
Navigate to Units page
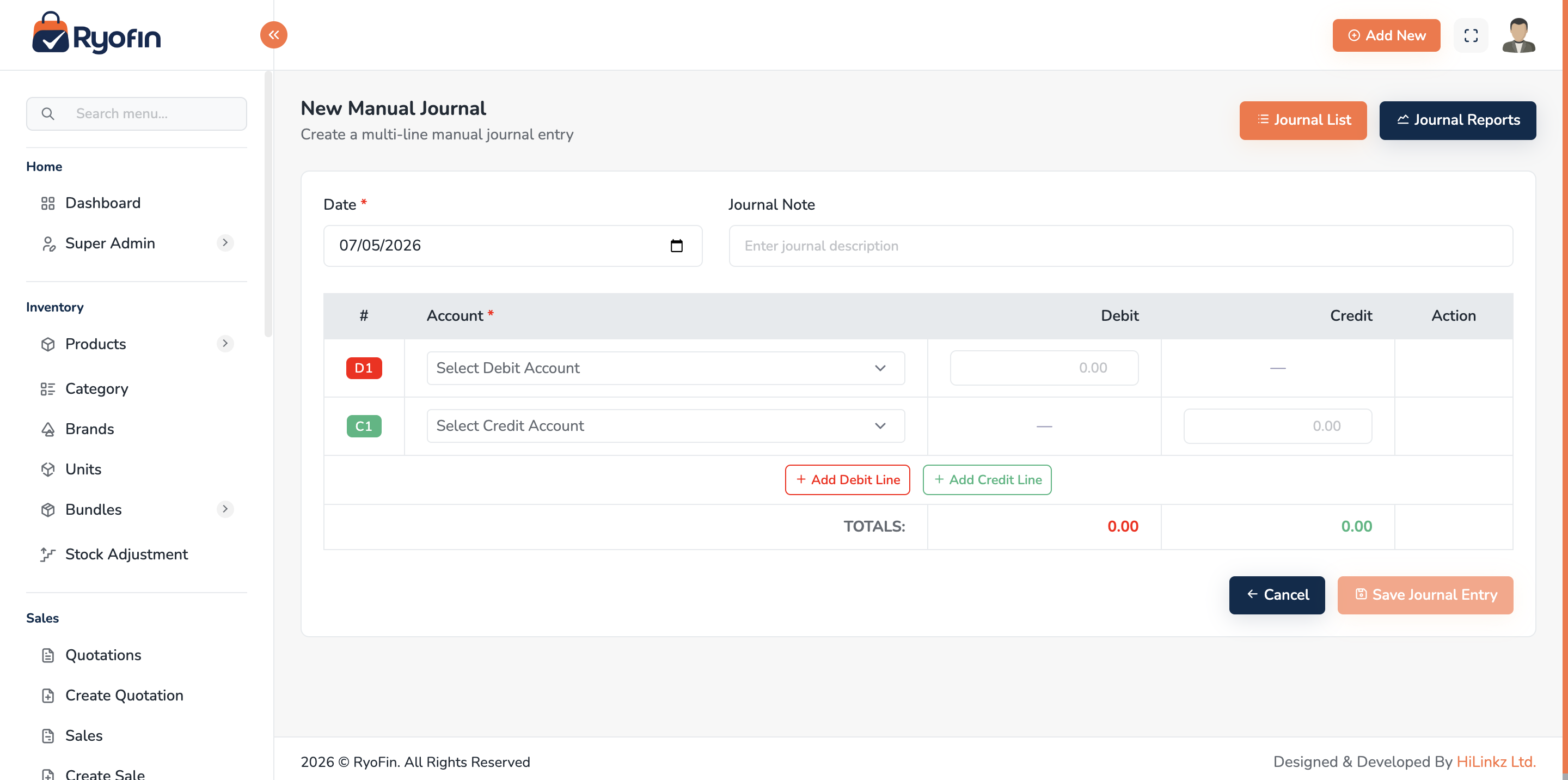[83, 470]
